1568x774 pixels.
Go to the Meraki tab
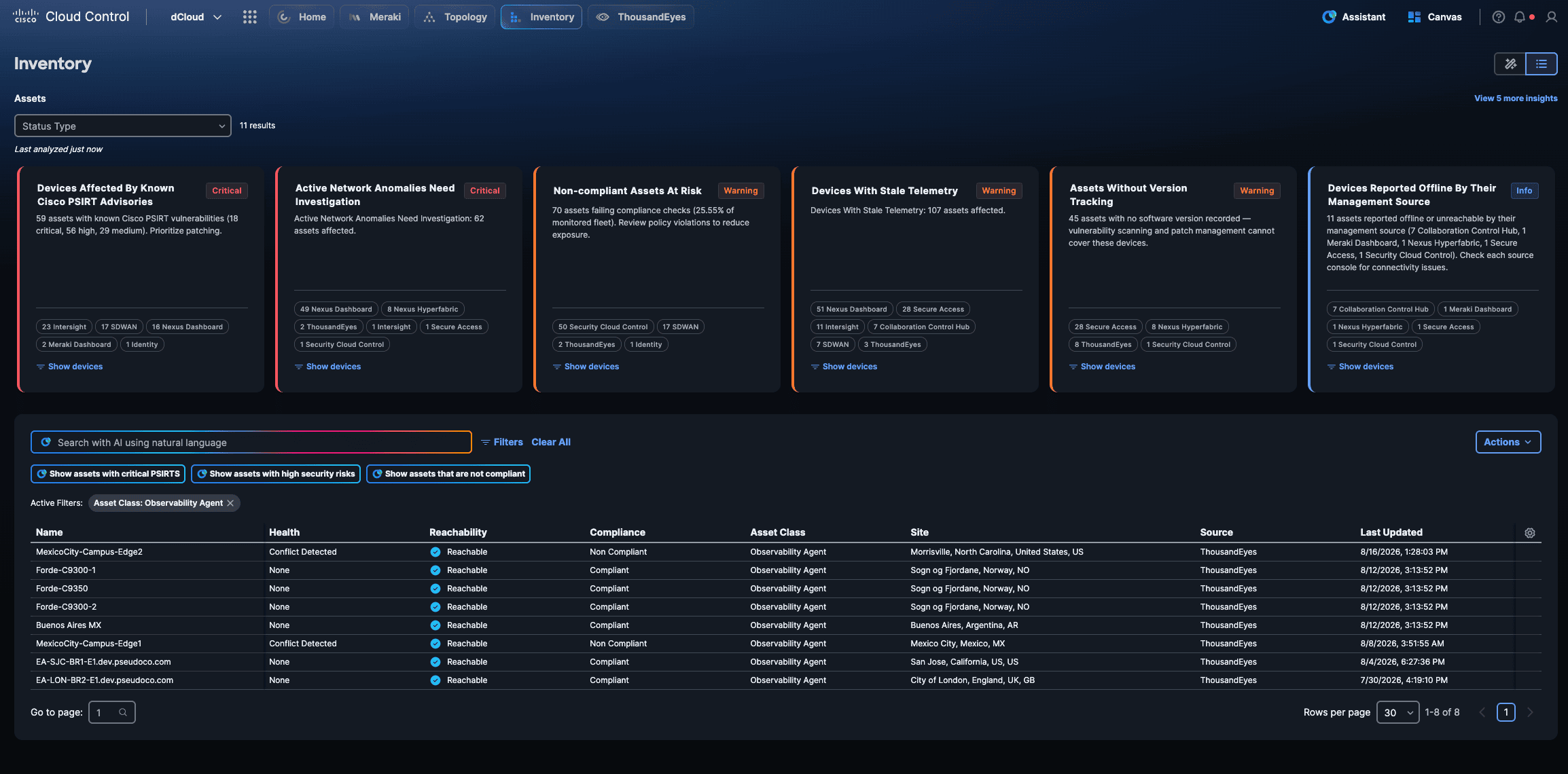374,17
